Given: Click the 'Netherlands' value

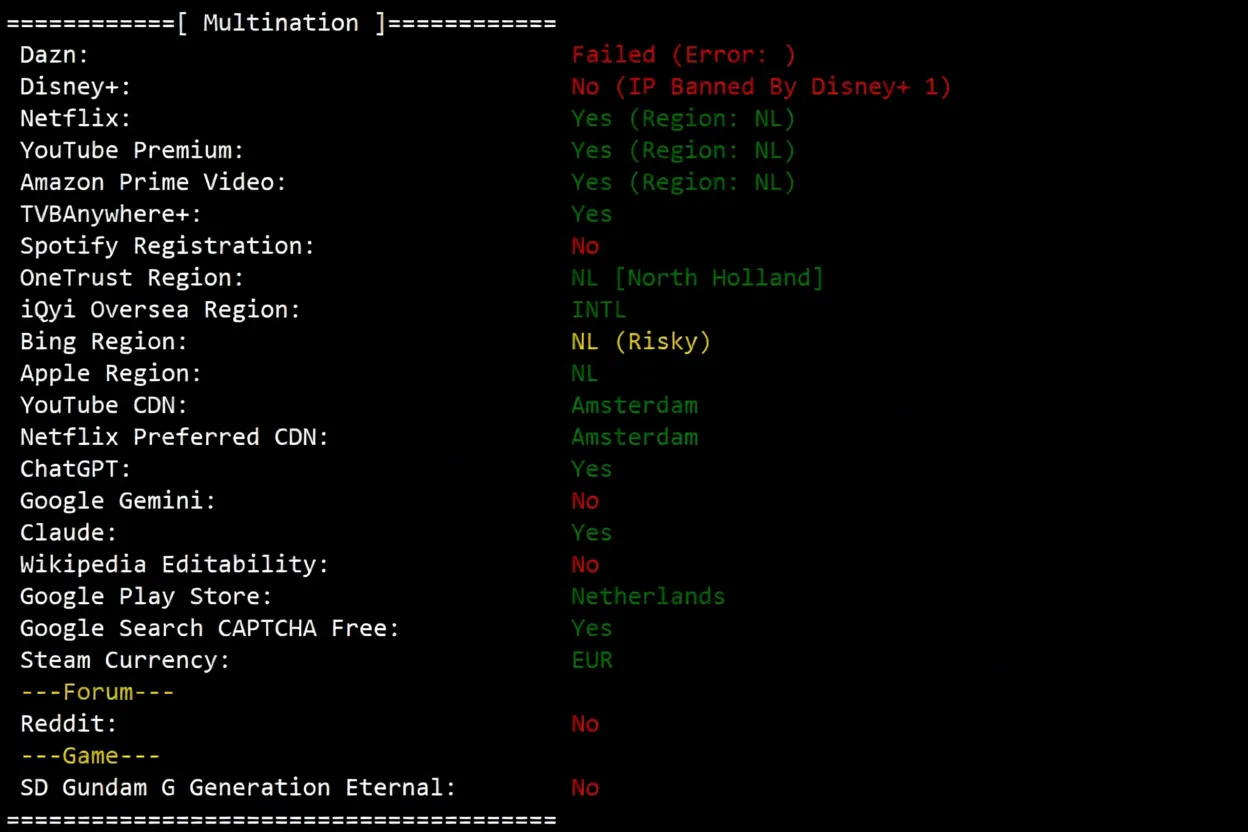Looking at the screenshot, I should (648, 598).
